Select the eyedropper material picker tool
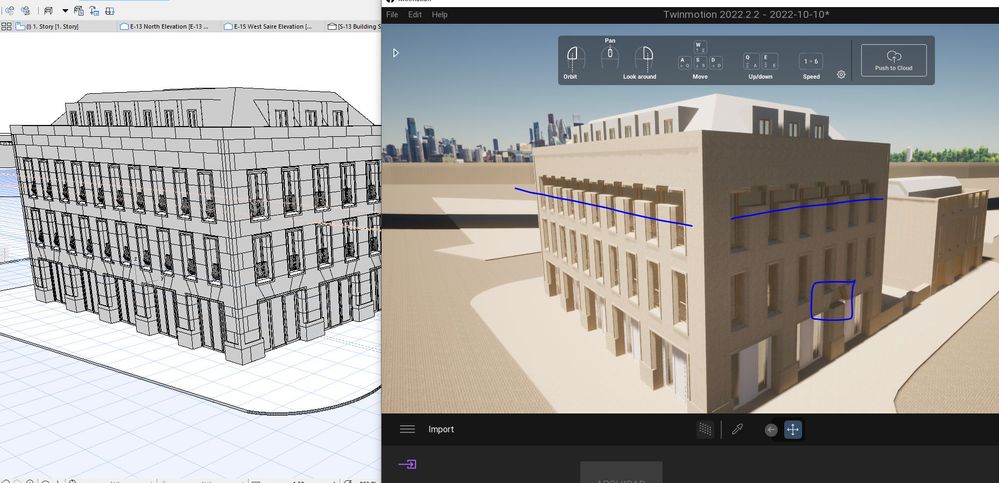 [x=737, y=429]
